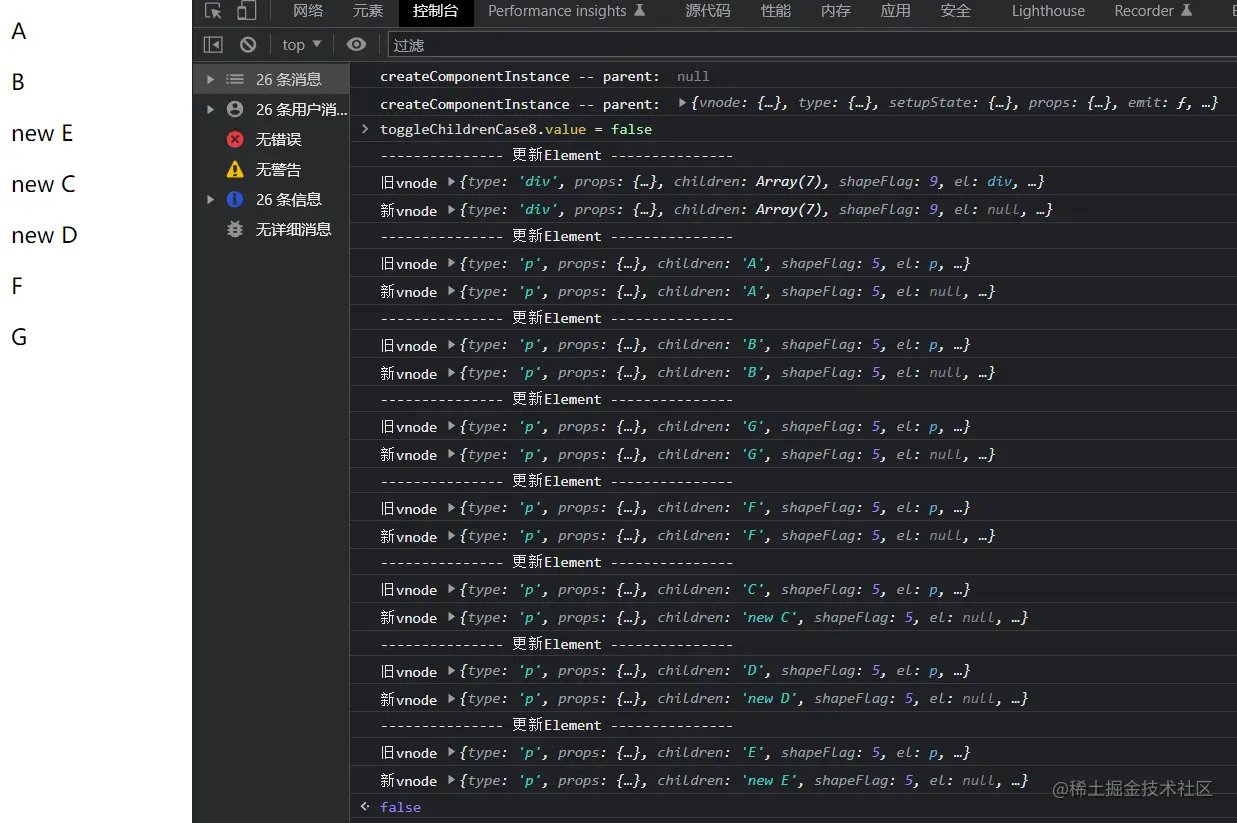The image size is (1237, 823).
Task: Select the 无详细消息 filter row
Action: [x=271, y=229]
